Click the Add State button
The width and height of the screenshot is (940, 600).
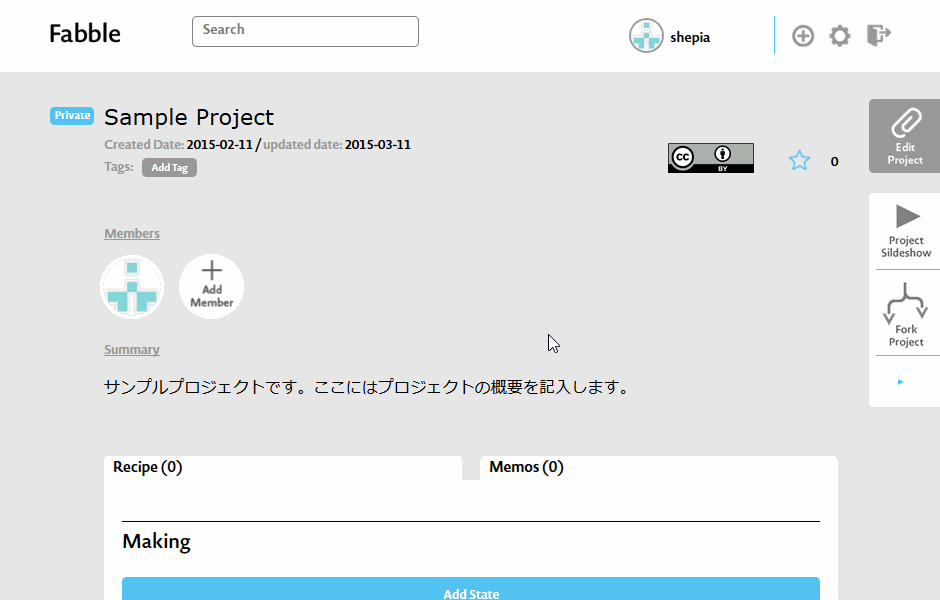[x=471, y=589]
